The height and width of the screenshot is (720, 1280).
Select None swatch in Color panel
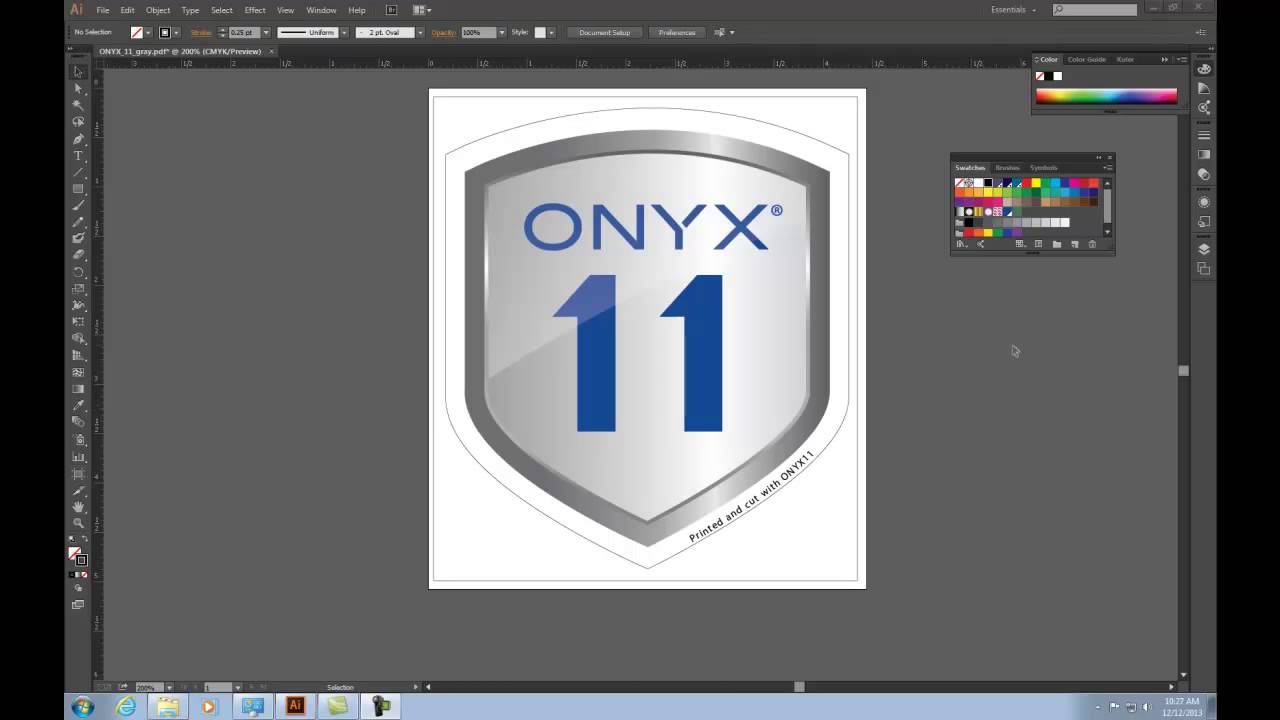point(1040,76)
